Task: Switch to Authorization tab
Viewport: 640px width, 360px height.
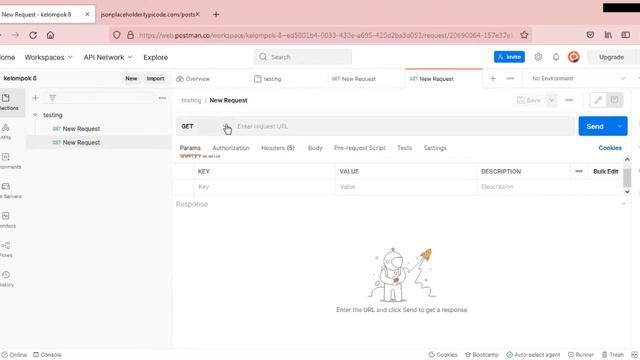Action: point(231,148)
